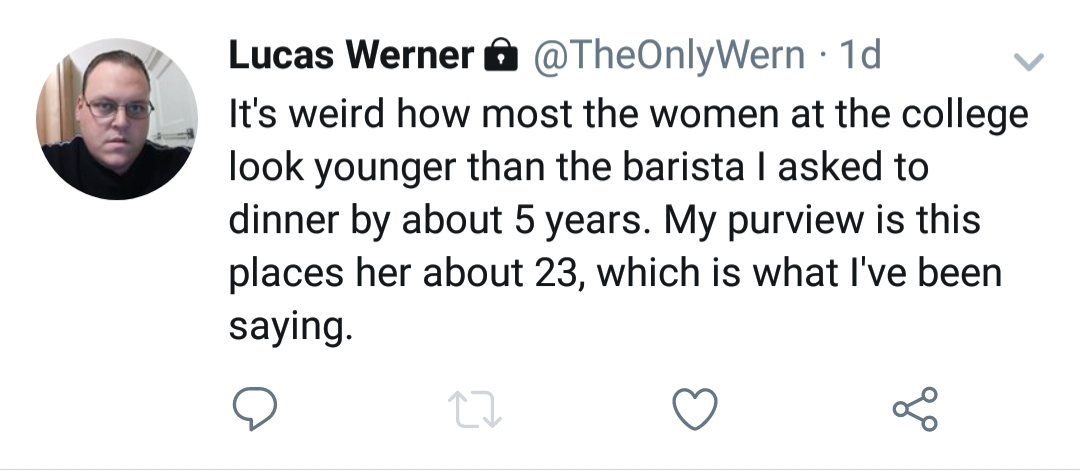This screenshot has height=472, width=1080.
Task: Open the Lucas Werner display name
Action: click(x=351, y=54)
